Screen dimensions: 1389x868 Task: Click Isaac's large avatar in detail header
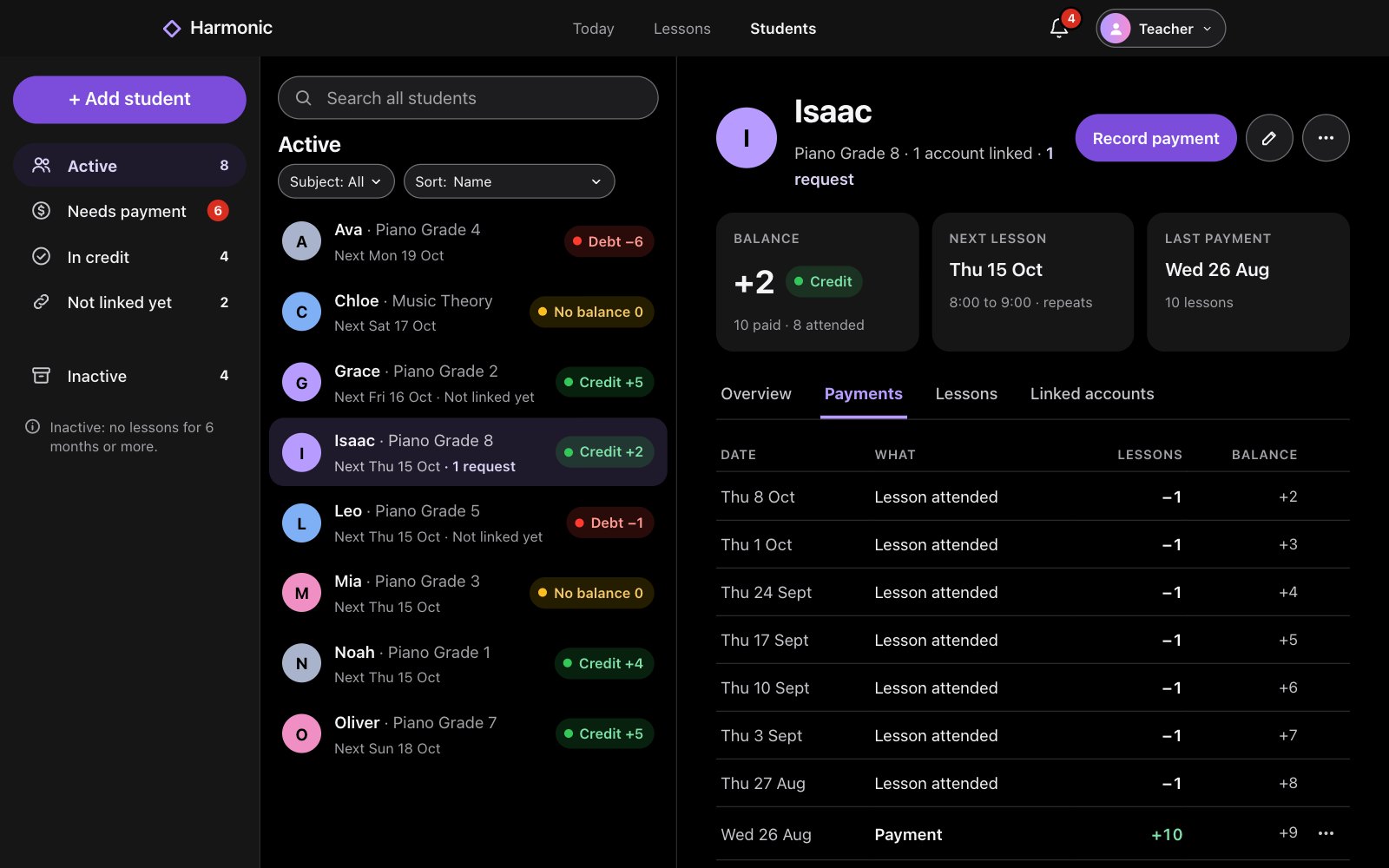(x=746, y=138)
